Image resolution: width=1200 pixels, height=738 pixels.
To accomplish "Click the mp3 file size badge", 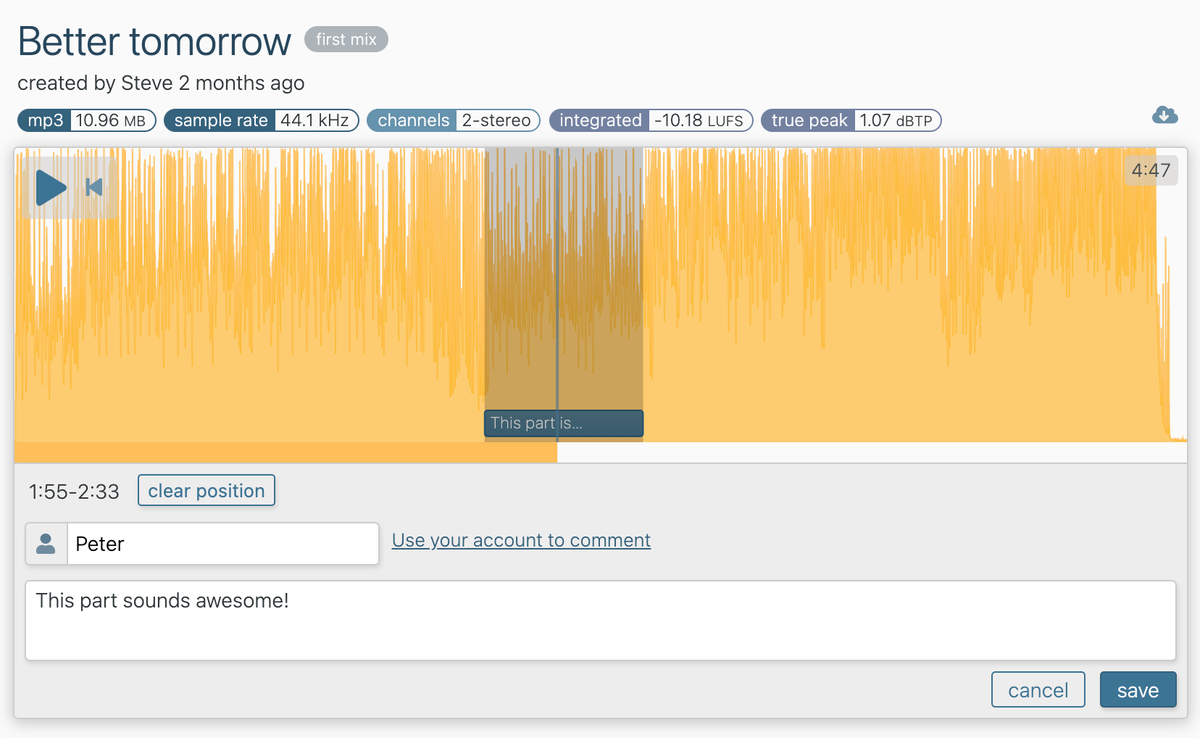I will tap(85, 120).
